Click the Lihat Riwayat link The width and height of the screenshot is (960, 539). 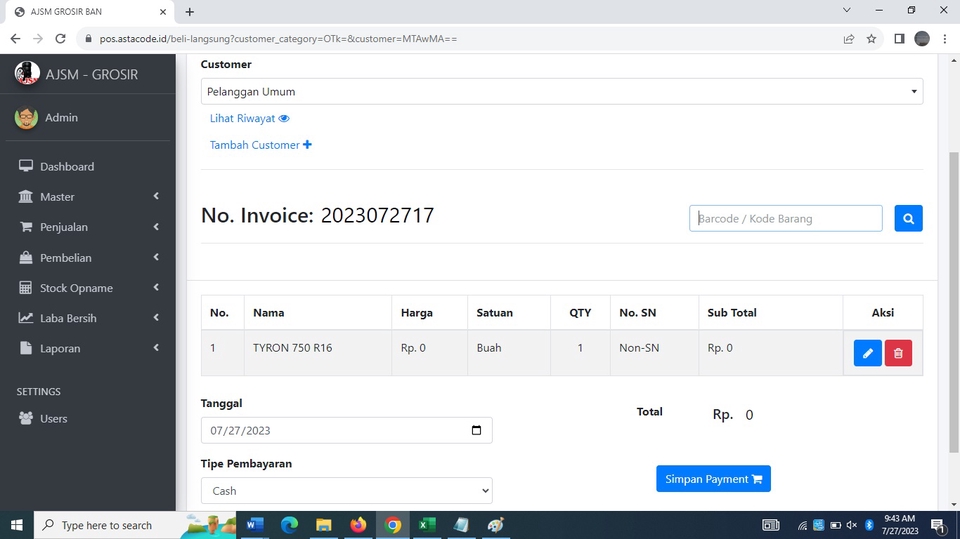point(249,118)
